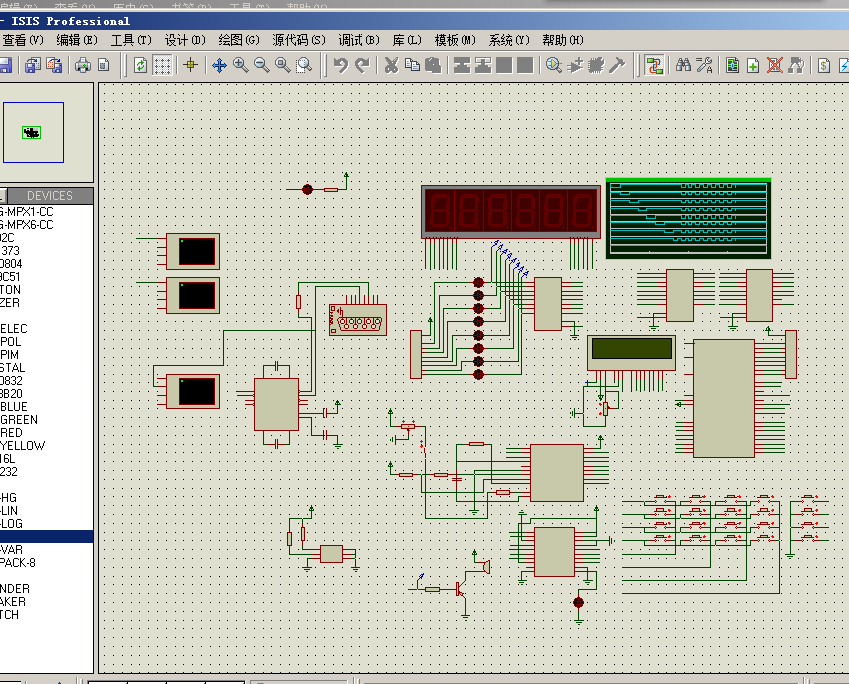The width and height of the screenshot is (849, 684).
Task: Cut selection with the scissors icon
Action: 391,66
